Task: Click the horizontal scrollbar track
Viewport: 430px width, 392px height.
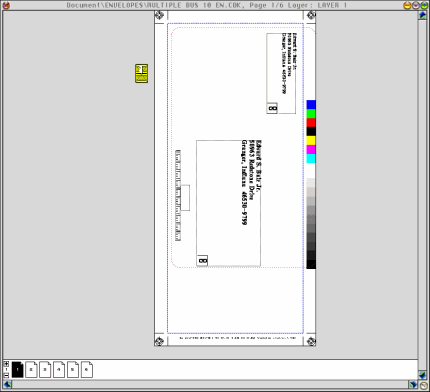Action: click(x=210, y=385)
